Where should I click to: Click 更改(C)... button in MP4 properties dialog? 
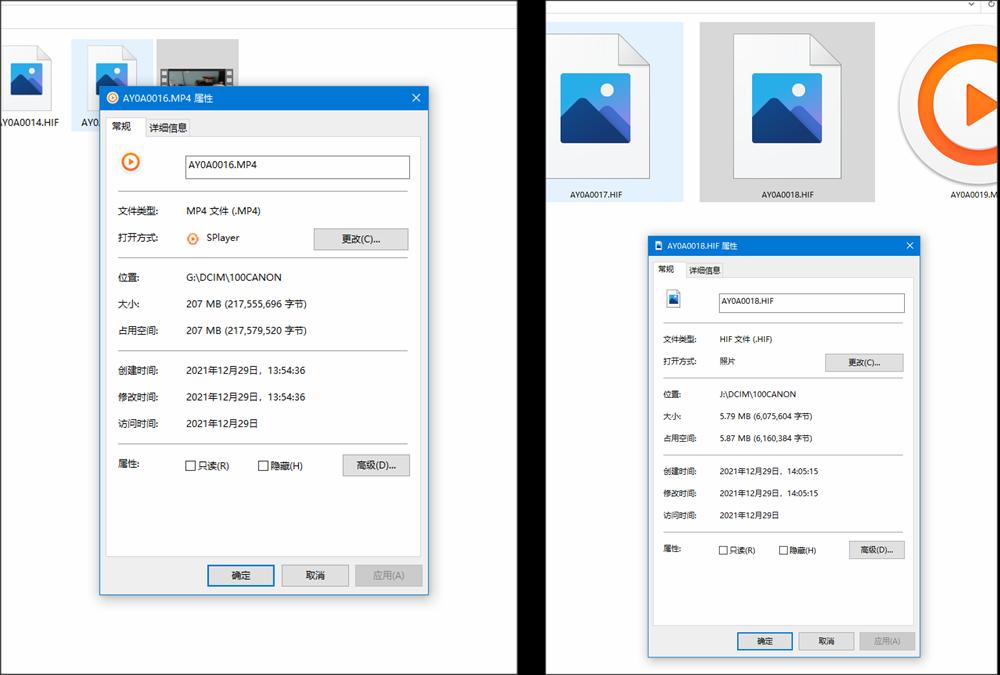[x=361, y=239]
